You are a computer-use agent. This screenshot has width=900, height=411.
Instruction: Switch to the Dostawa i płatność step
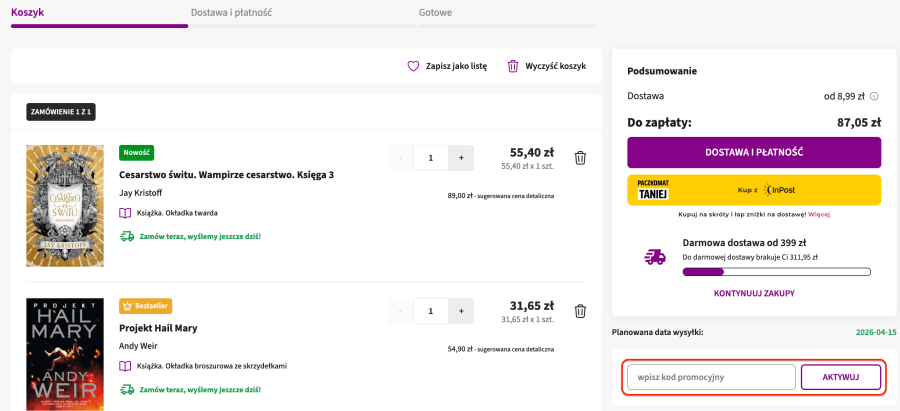[x=232, y=13]
